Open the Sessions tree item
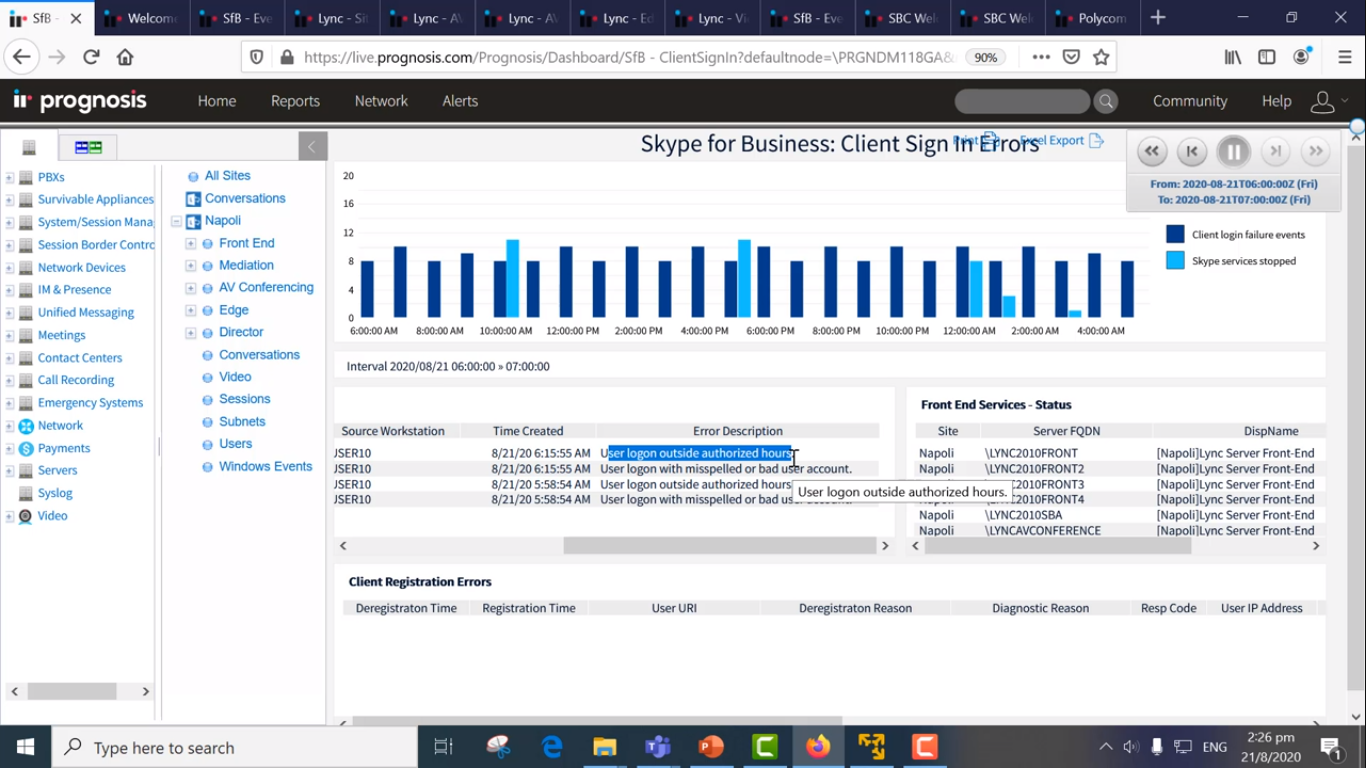1366x768 pixels. point(244,399)
